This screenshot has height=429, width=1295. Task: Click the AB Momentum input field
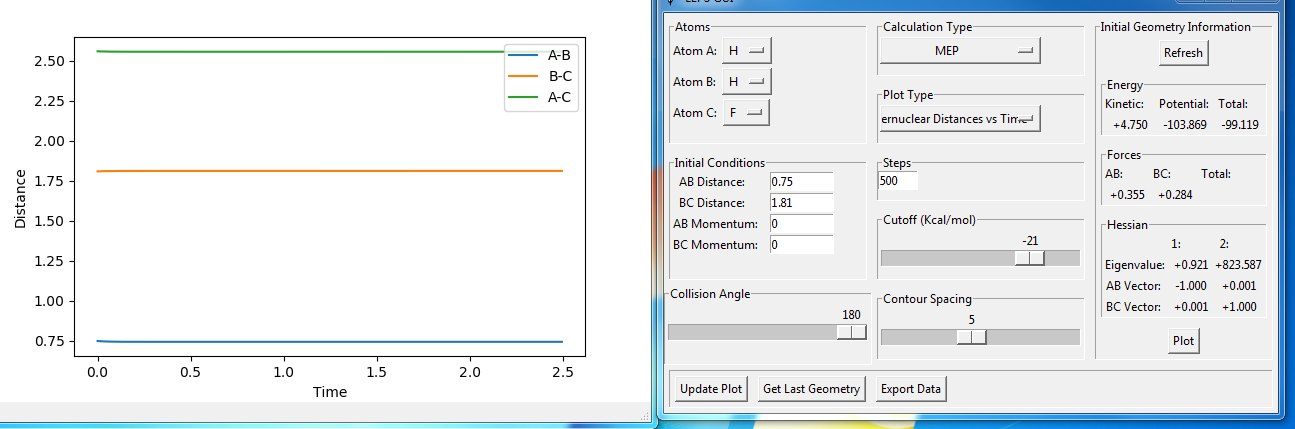tap(801, 224)
